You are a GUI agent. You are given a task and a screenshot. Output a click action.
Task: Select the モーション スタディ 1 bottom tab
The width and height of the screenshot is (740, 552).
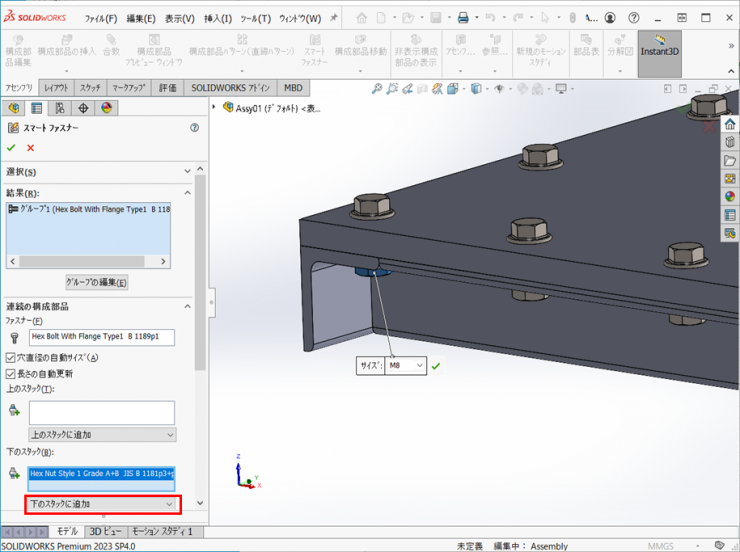point(162,532)
